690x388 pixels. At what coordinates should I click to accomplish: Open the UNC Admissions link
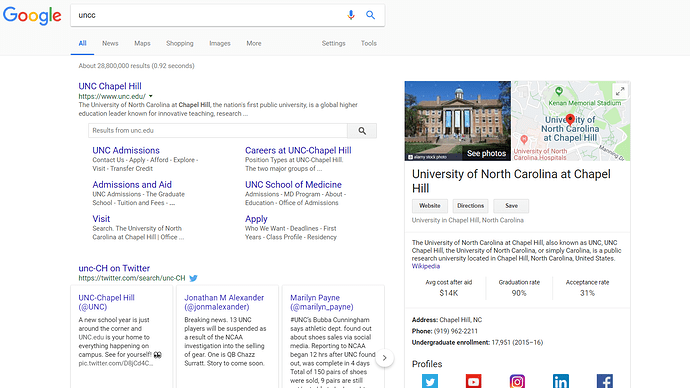point(126,150)
